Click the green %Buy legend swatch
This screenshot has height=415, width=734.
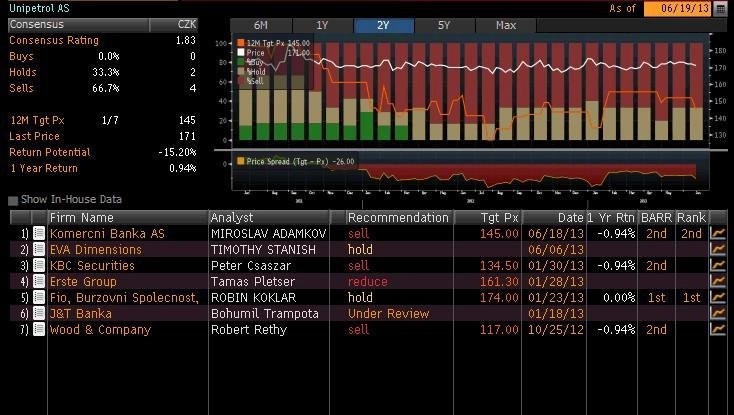pos(241,62)
